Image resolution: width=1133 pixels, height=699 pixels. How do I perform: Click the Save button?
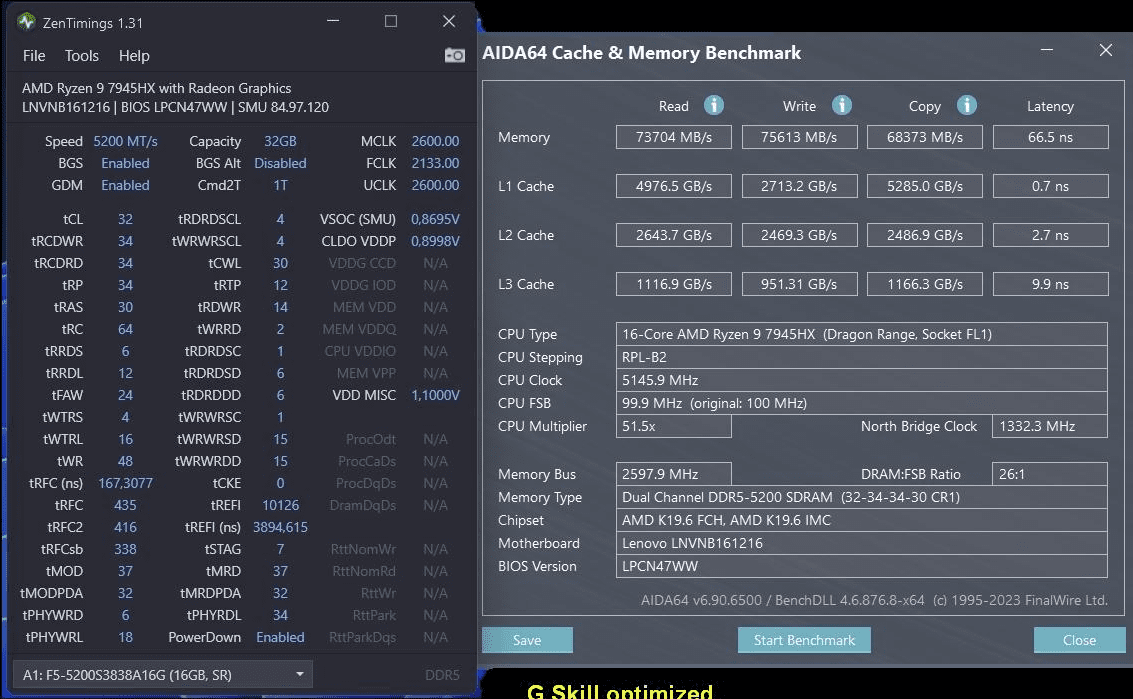pyautogui.click(x=527, y=640)
